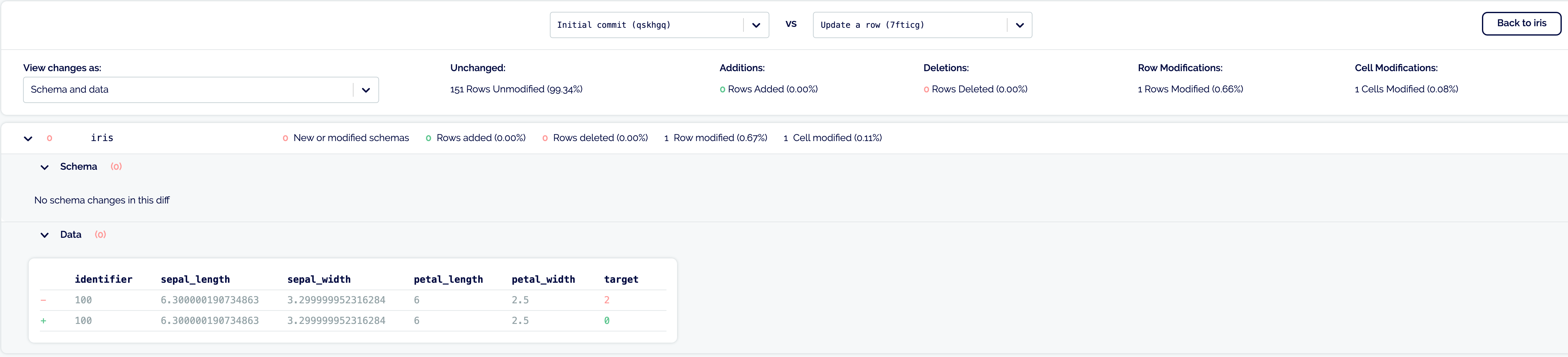Screen dimensions: 1568x357
Task: Click the sepal_width column header
Action: pyautogui.click(x=318, y=280)
